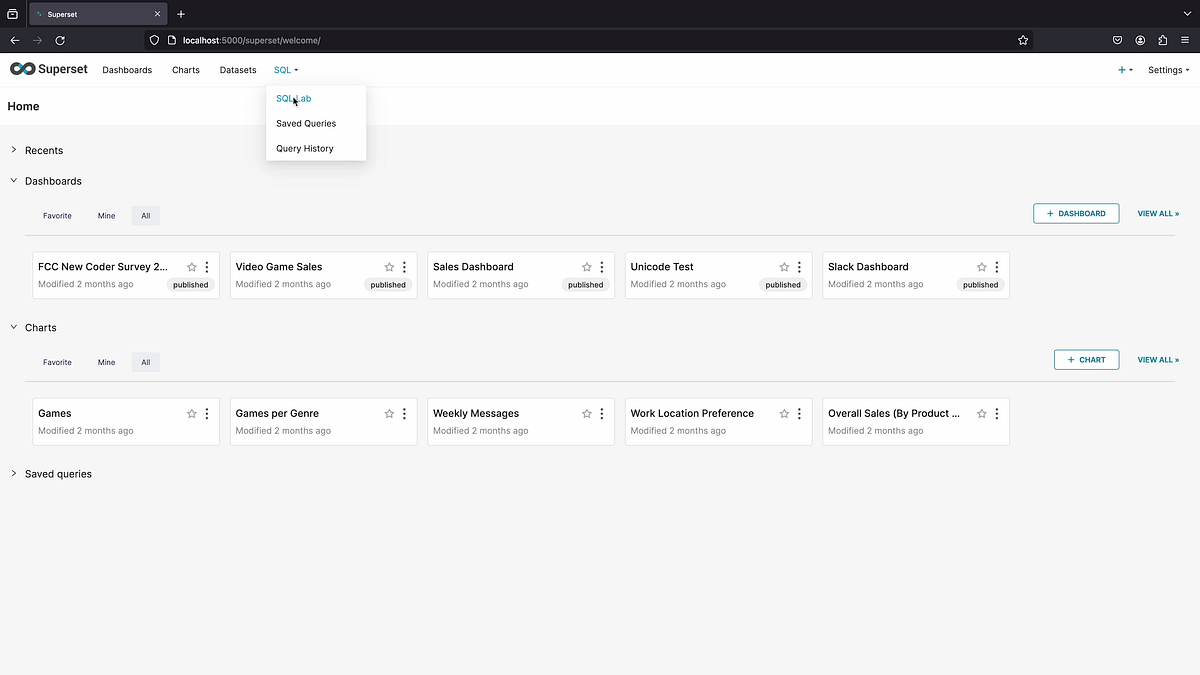Open VIEW ALL for Charts

(1157, 360)
